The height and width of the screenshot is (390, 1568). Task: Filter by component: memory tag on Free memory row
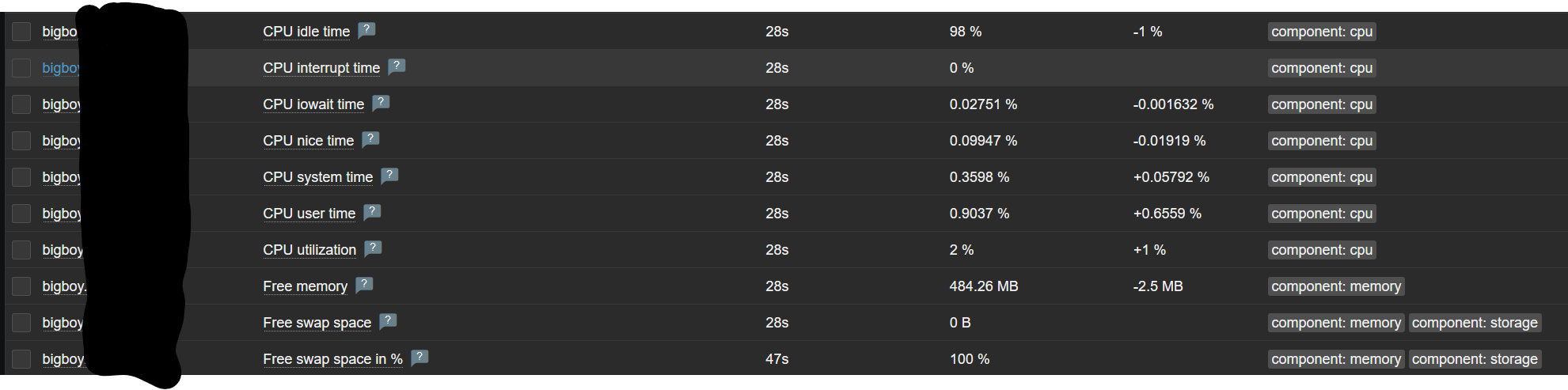coord(1335,286)
